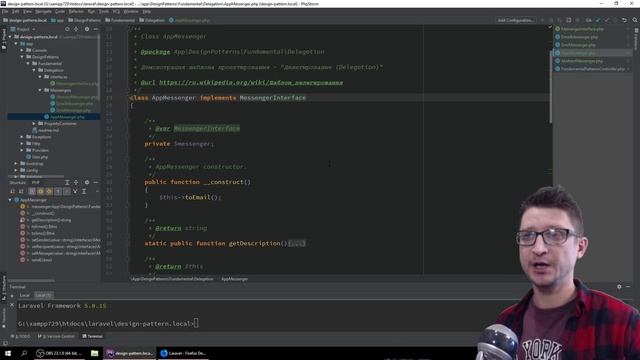The height and width of the screenshot is (360, 640).
Task: Open OBS from Windows taskbar
Action: (60, 353)
